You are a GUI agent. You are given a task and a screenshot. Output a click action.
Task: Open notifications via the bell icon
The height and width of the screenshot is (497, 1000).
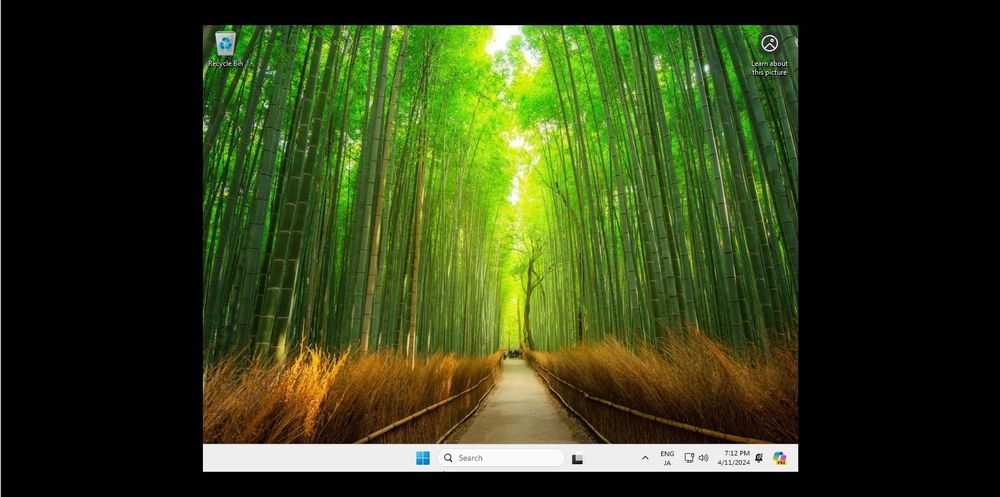point(759,458)
